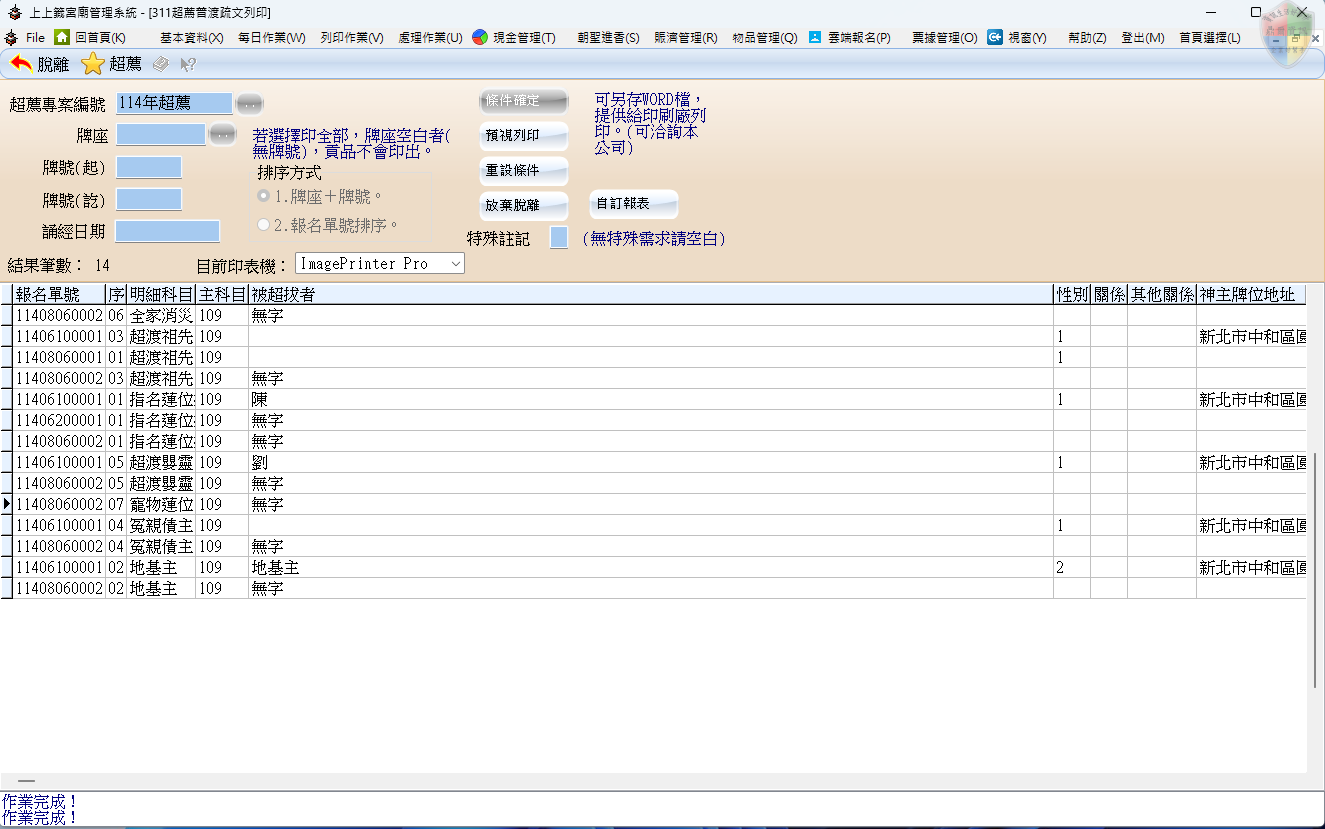Open the 基本資料 menu
The image size is (1325, 829).
[x=191, y=38]
